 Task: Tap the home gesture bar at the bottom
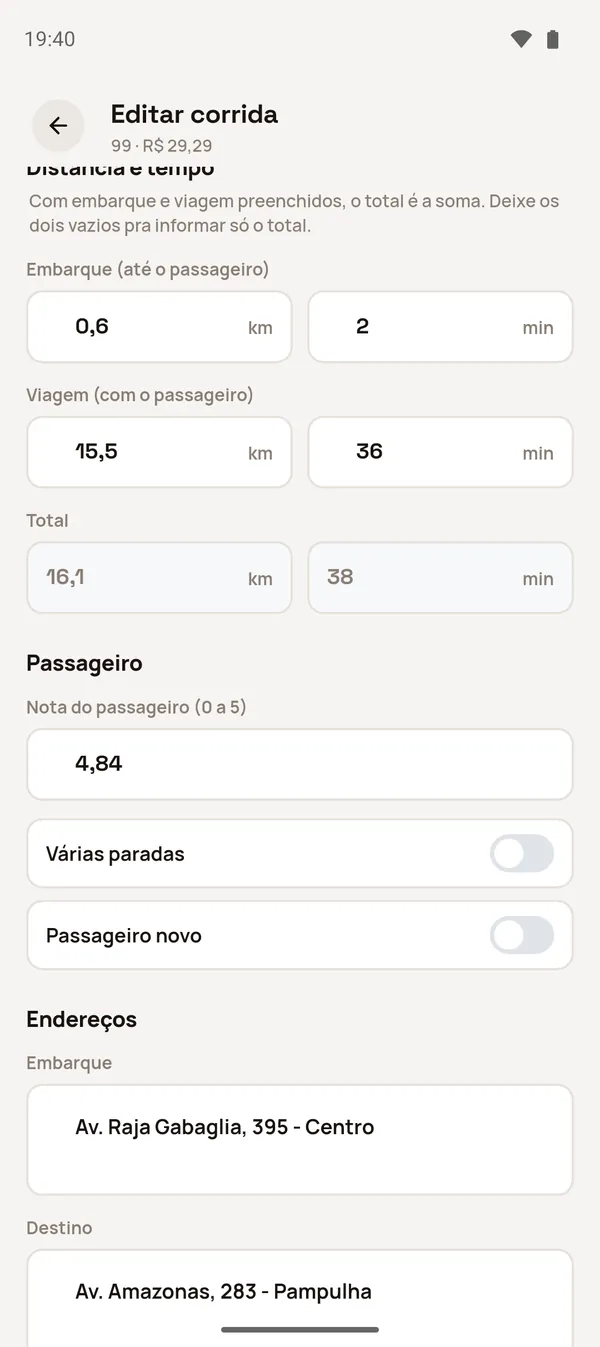click(300, 1330)
